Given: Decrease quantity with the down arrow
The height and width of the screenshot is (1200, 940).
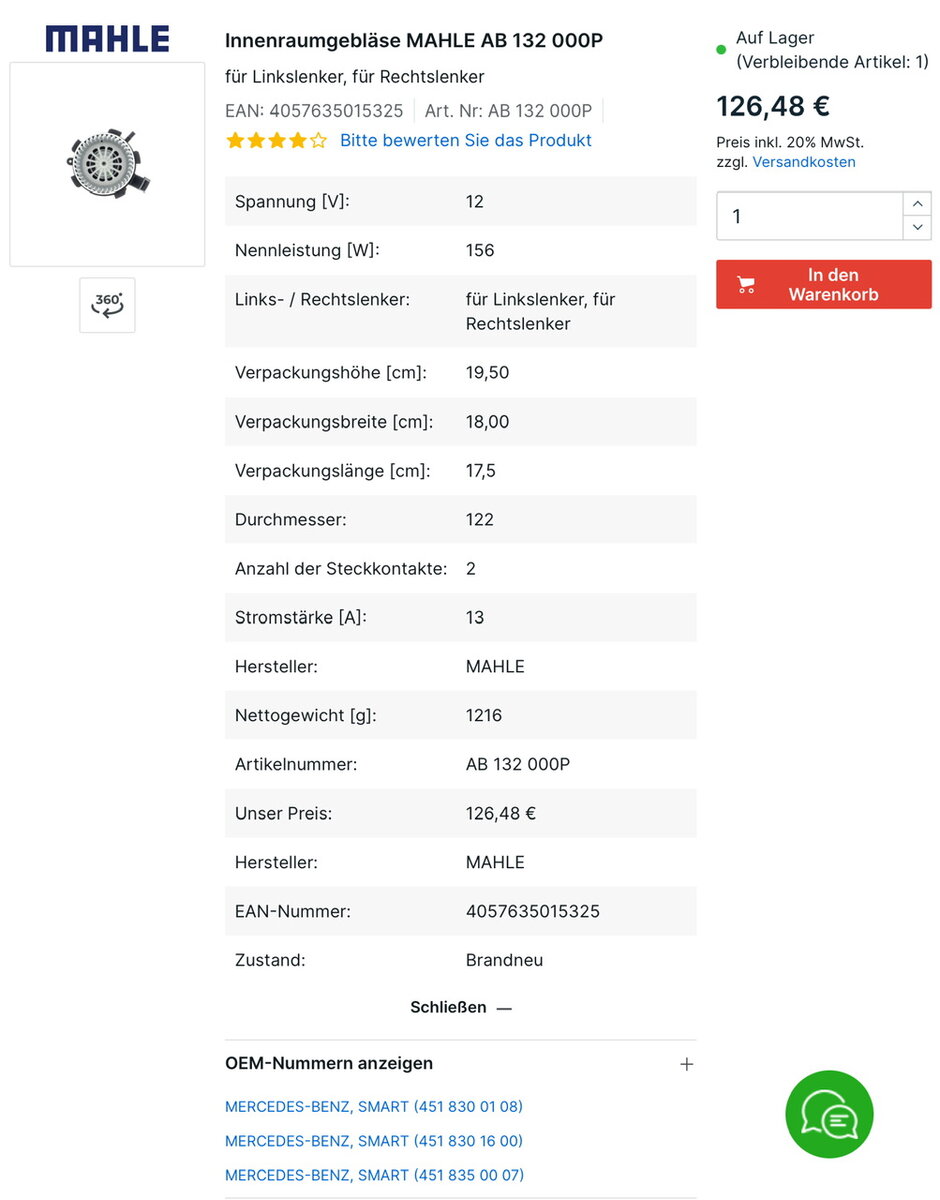Looking at the screenshot, I should tap(917, 228).
